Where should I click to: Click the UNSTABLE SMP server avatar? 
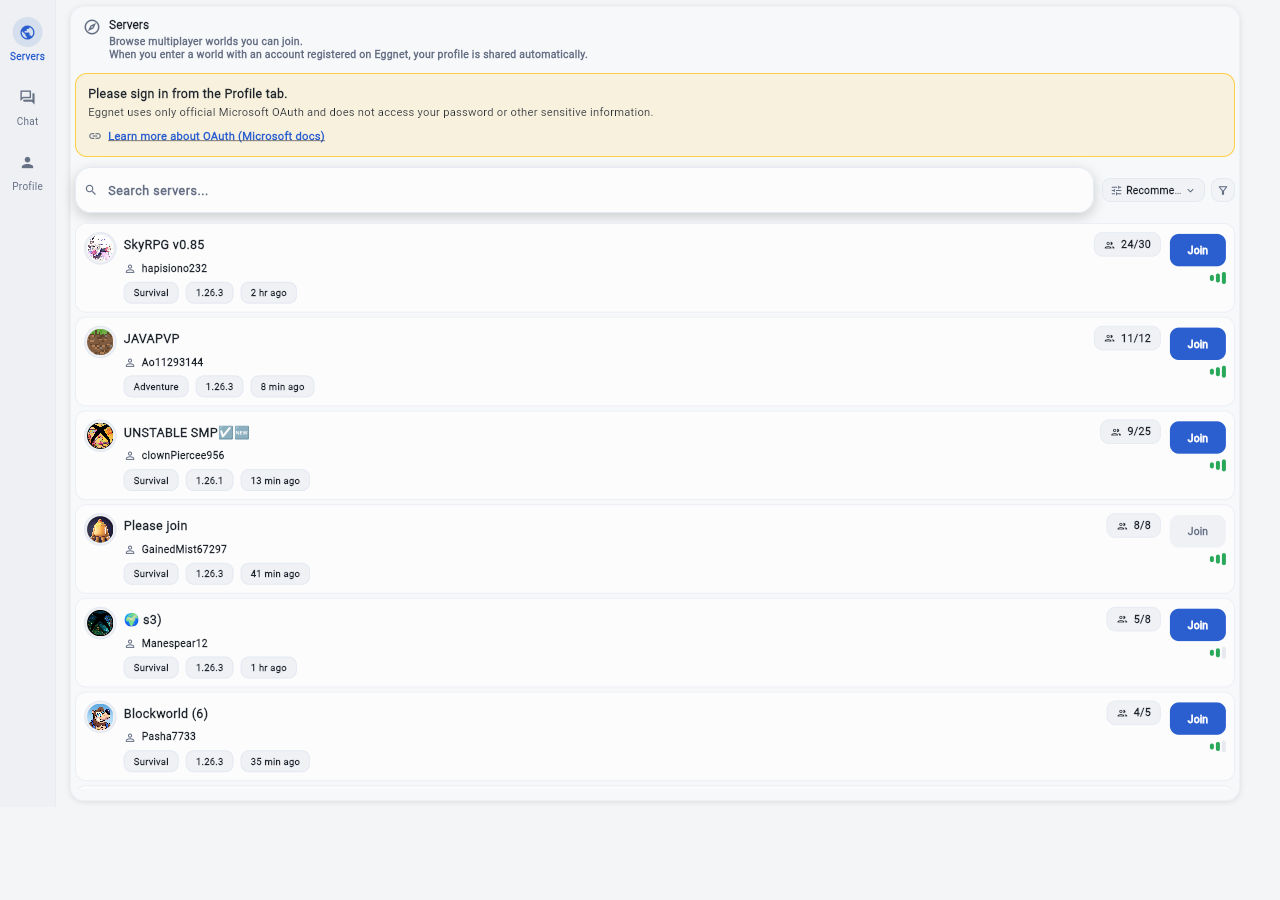[x=100, y=436]
